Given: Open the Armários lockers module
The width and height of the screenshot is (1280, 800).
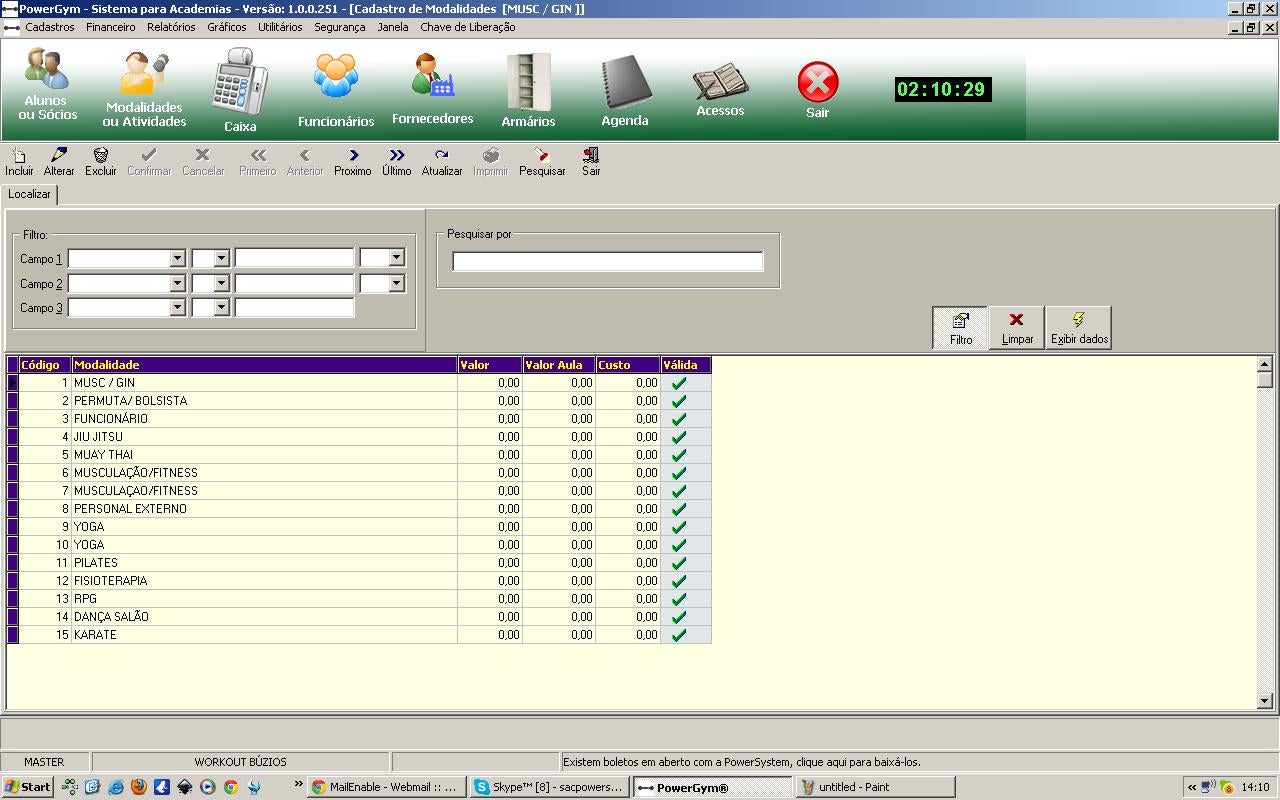Looking at the screenshot, I should (528, 90).
